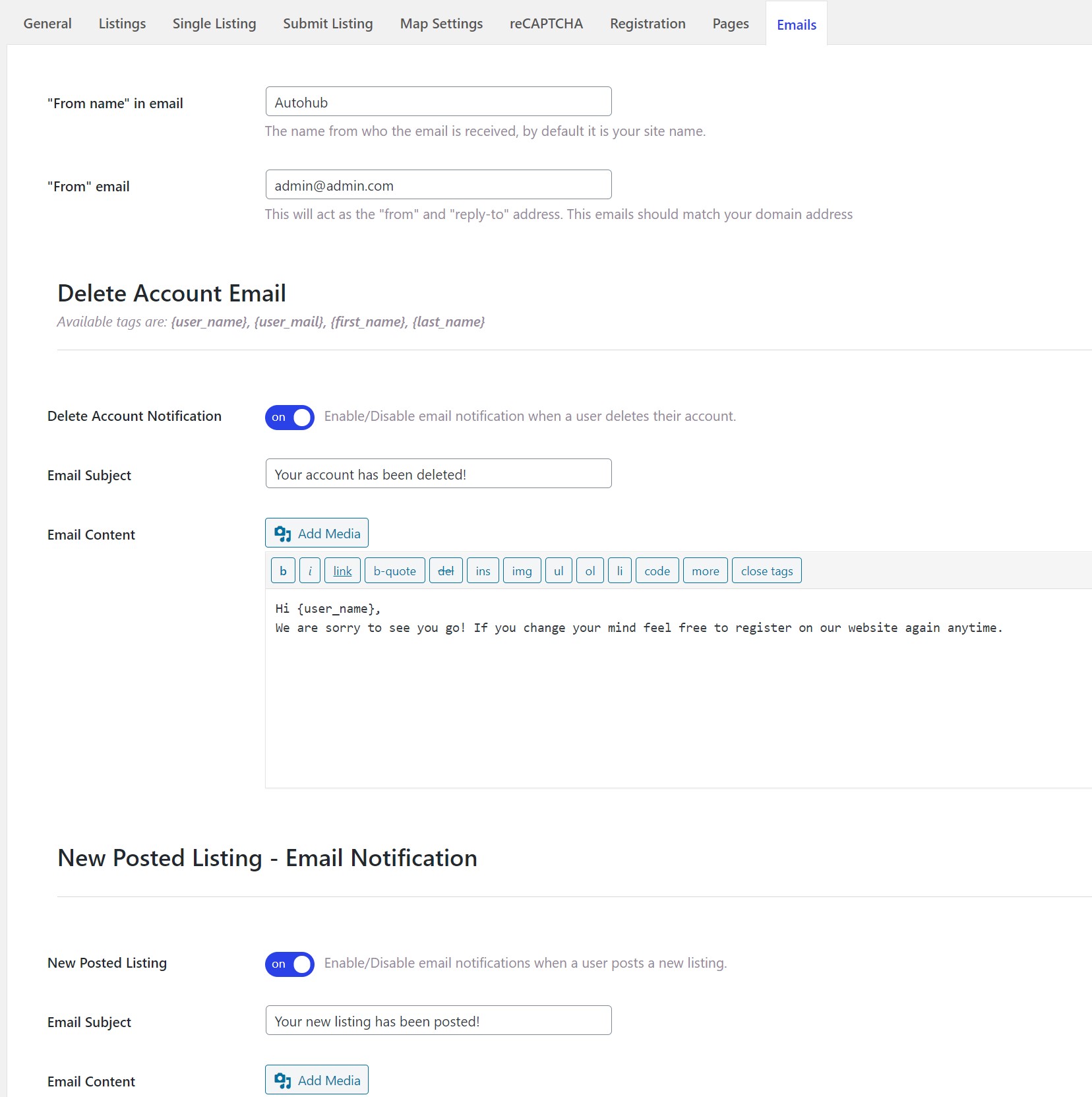Click the ins tag button
Viewport: 1092px width, 1097px height.
point(483,571)
